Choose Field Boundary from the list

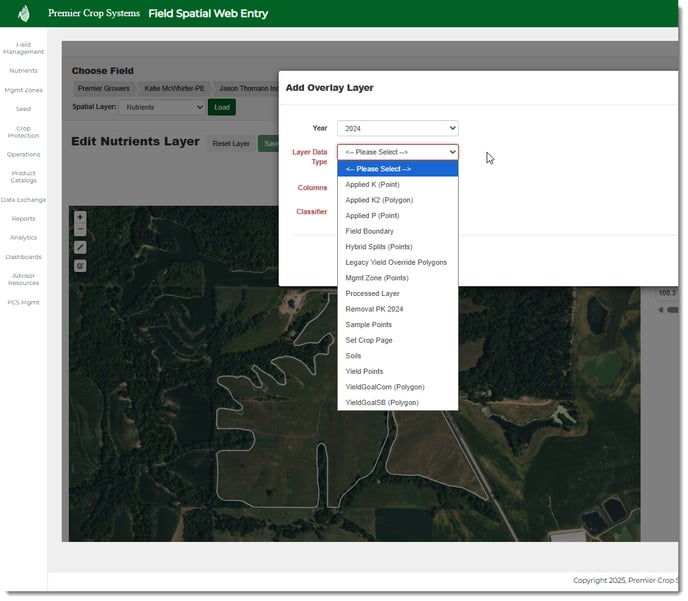369,231
